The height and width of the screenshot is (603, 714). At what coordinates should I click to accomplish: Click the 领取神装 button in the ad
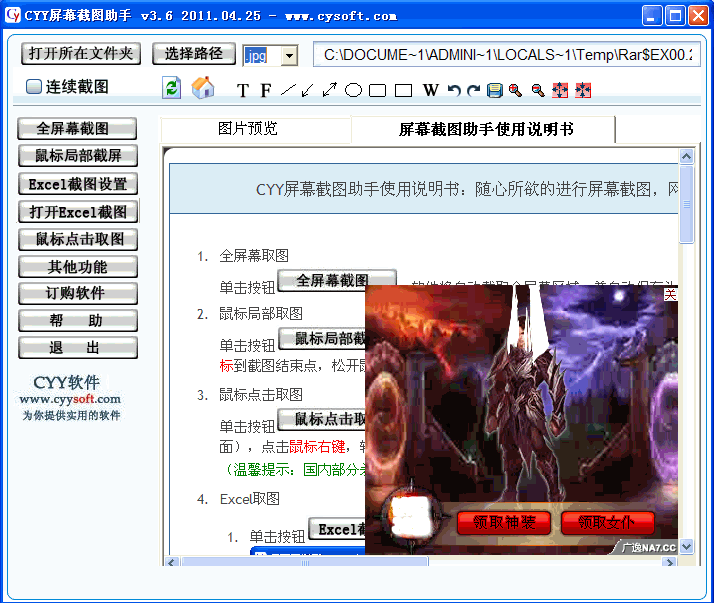click(503, 523)
